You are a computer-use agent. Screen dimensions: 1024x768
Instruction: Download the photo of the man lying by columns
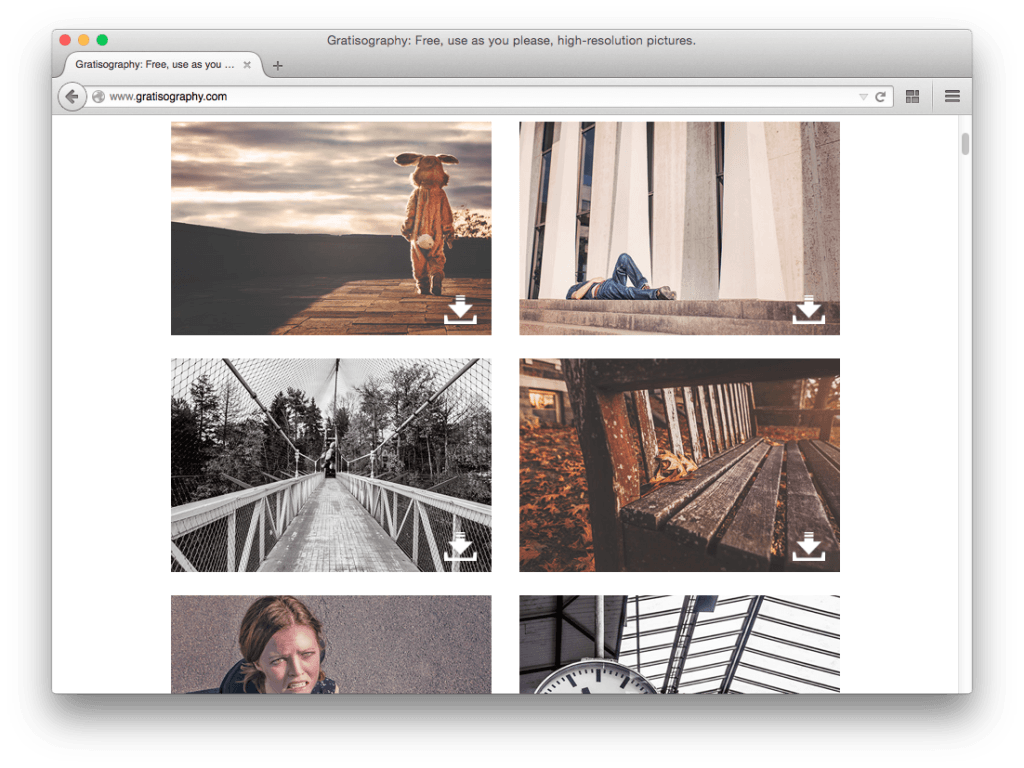(808, 310)
